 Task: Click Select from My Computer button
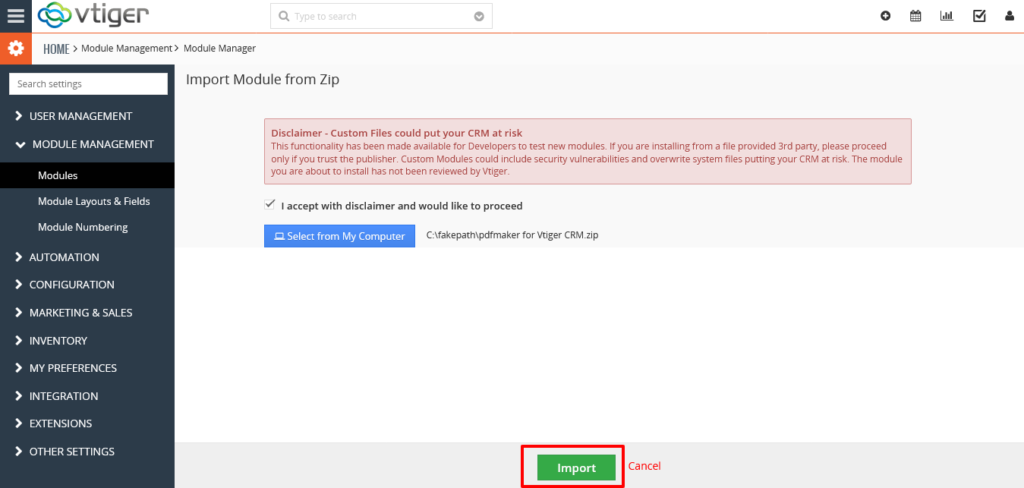pyautogui.click(x=340, y=236)
